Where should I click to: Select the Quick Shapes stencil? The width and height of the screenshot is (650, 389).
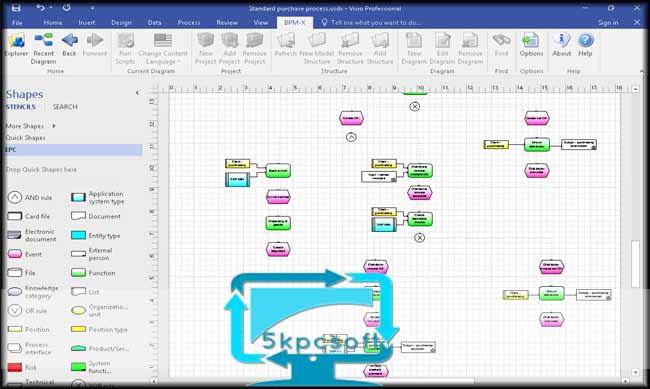pos(26,138)
